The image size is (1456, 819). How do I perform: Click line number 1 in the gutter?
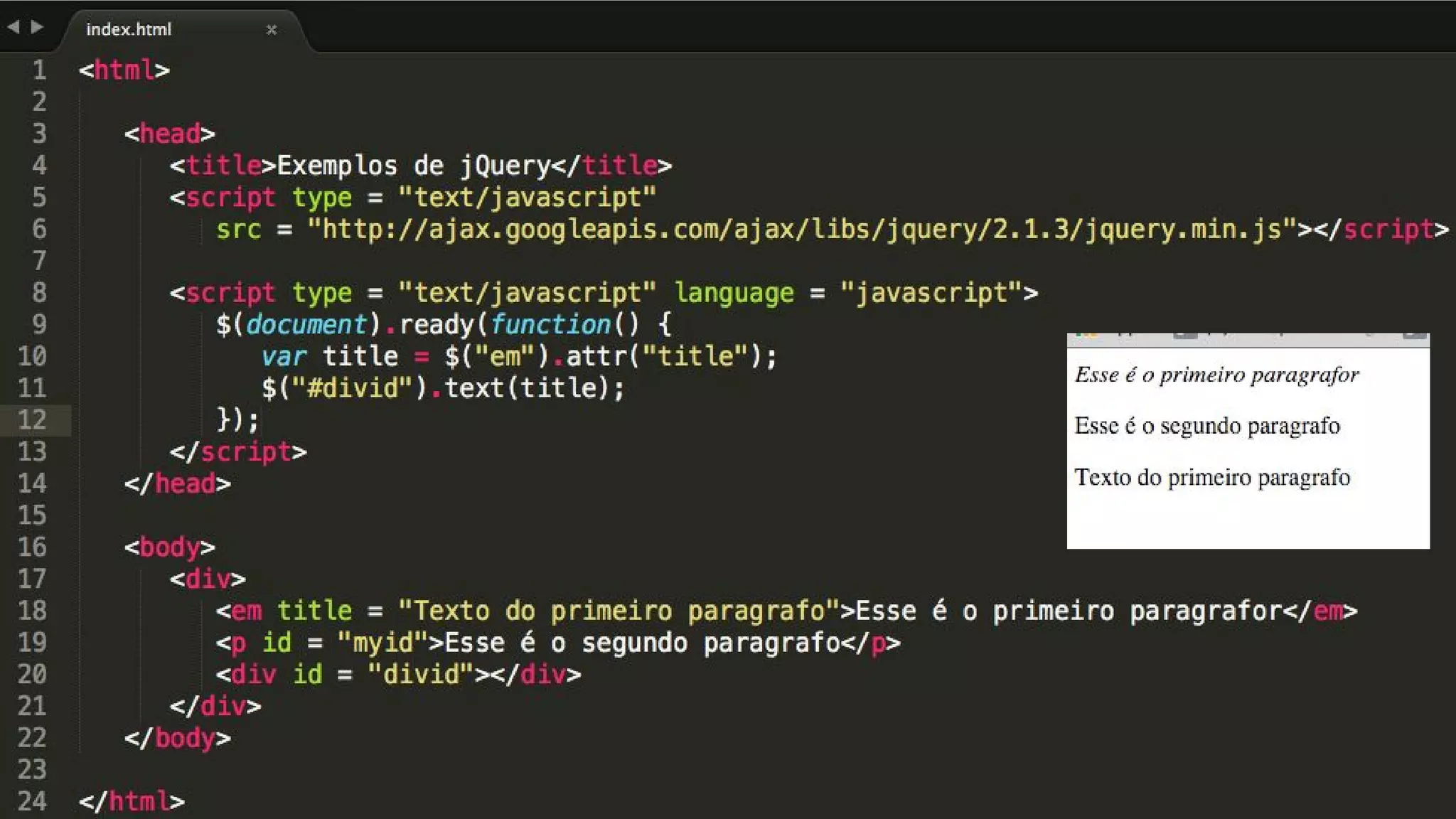[x=39, y=70]
